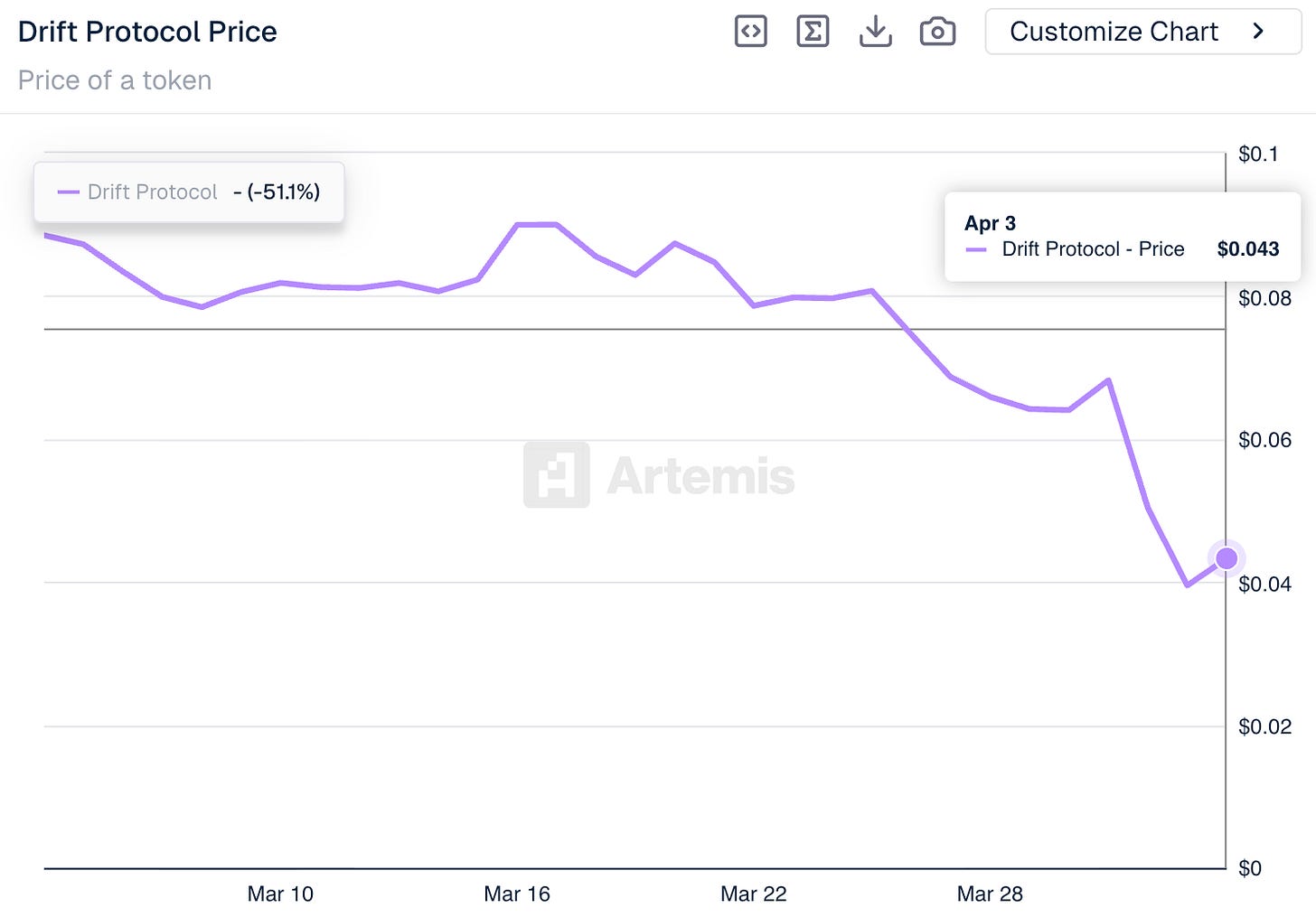
Task: Click the Price of a token subtitle
Action: (x=115, y=80)
